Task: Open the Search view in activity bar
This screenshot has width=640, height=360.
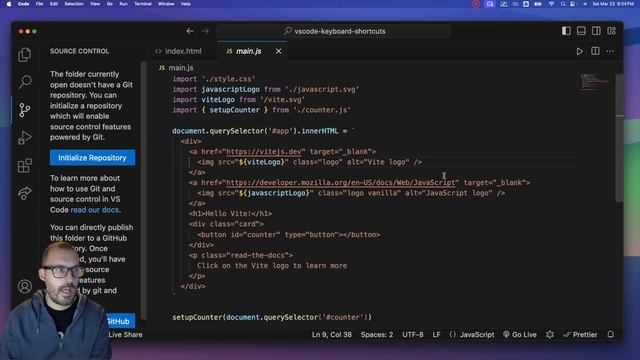Action: 24,82
